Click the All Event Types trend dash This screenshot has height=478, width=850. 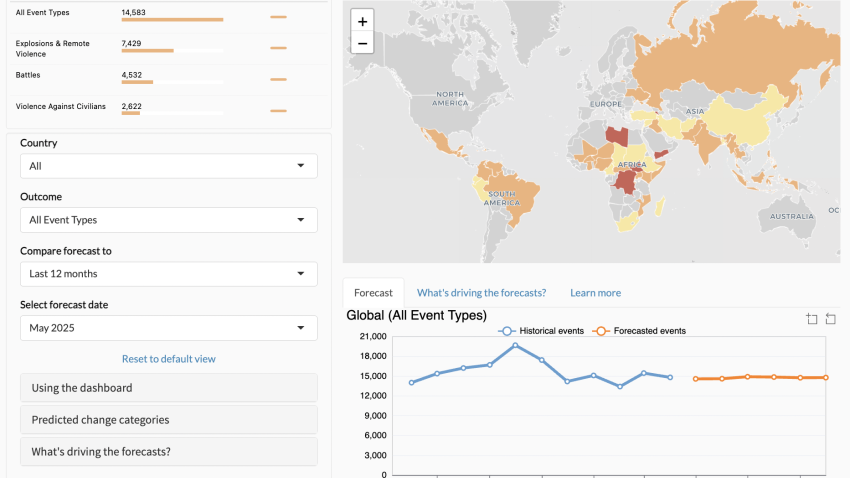point(278,17)
